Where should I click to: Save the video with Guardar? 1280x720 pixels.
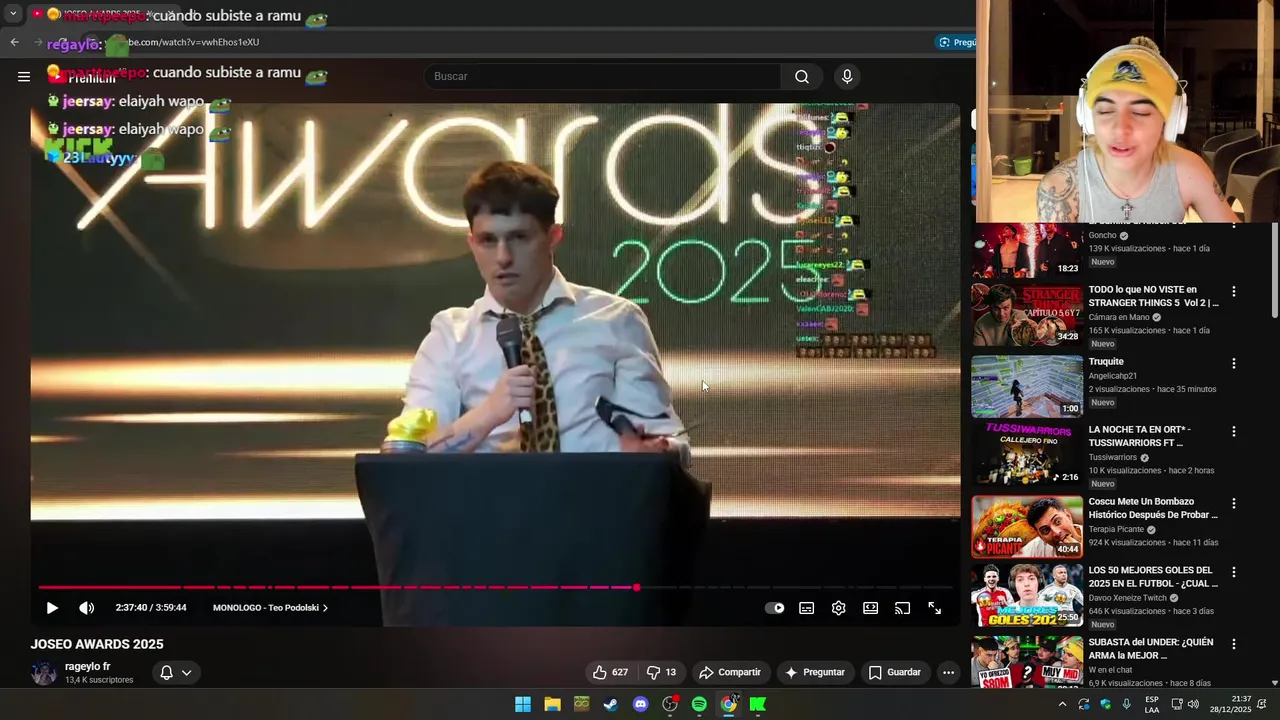(895, 672)
